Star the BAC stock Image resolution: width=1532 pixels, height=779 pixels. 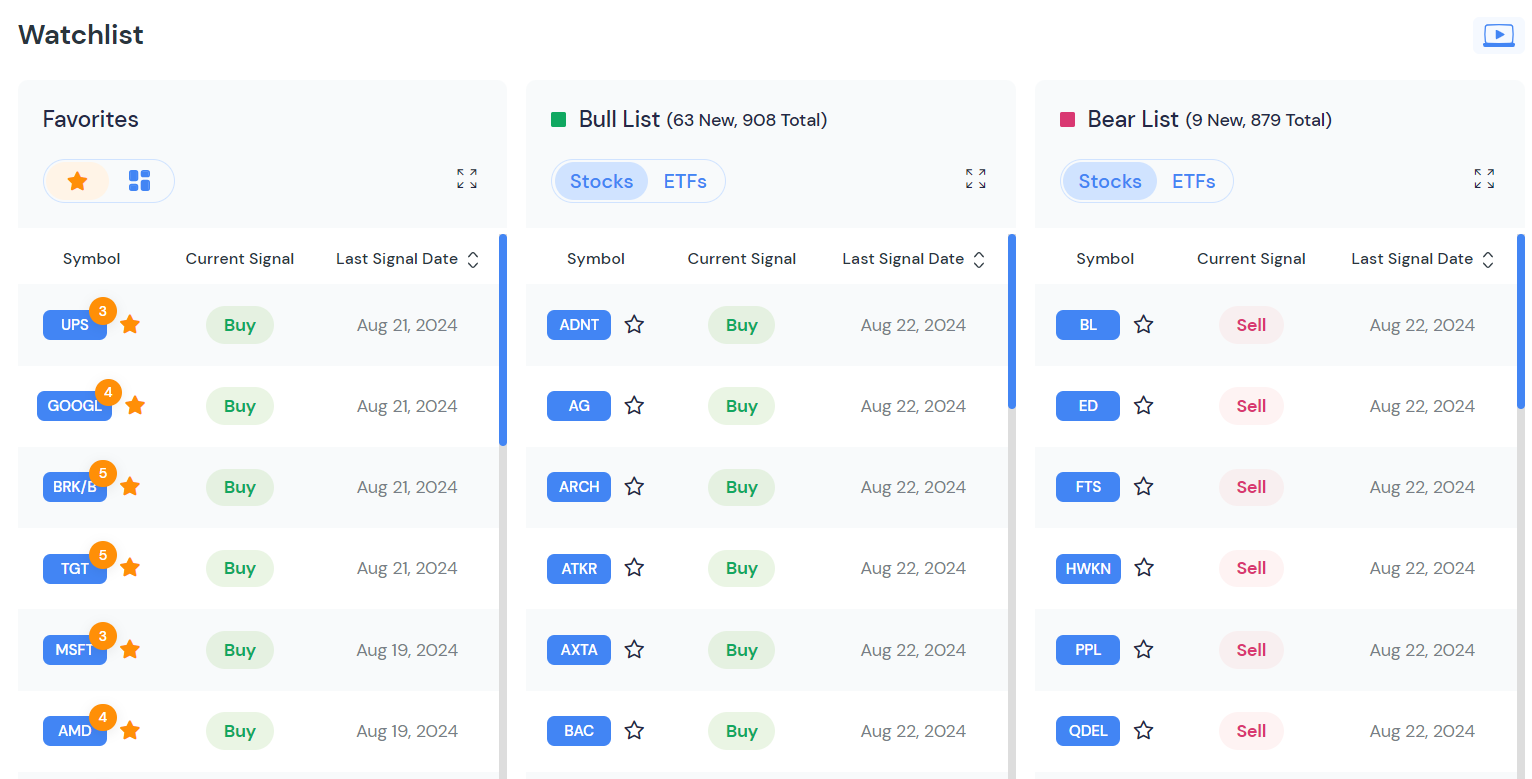click(x=634, y=731)
